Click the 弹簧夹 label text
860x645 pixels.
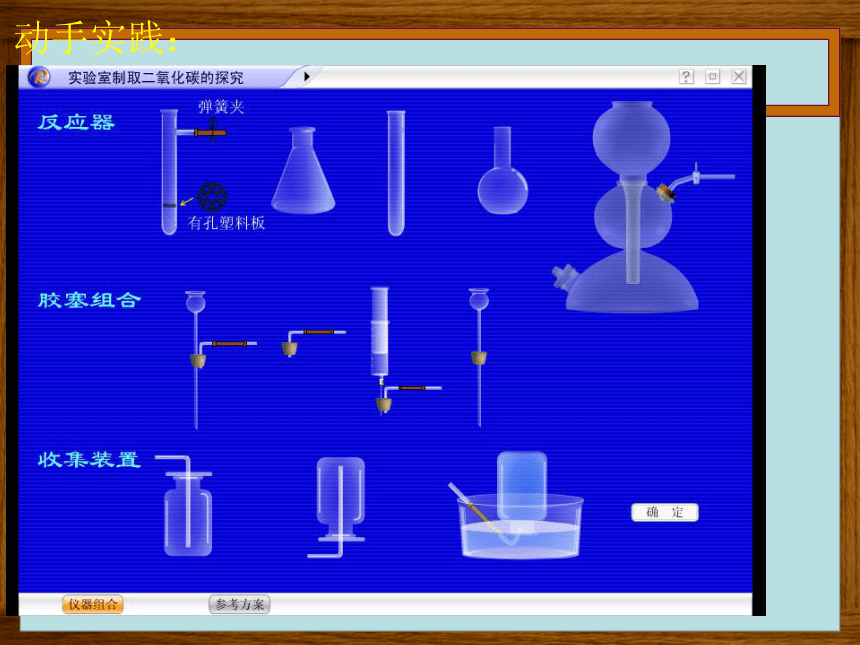[x=221, y=106]
